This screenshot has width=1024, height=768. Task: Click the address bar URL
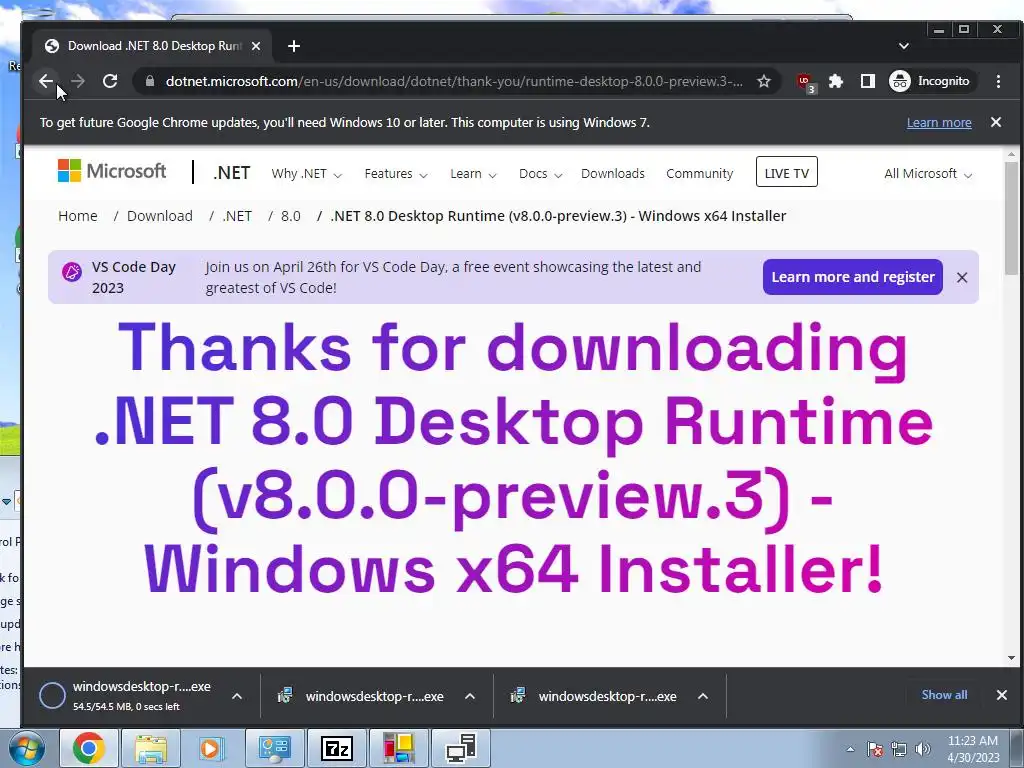point(454,81)
